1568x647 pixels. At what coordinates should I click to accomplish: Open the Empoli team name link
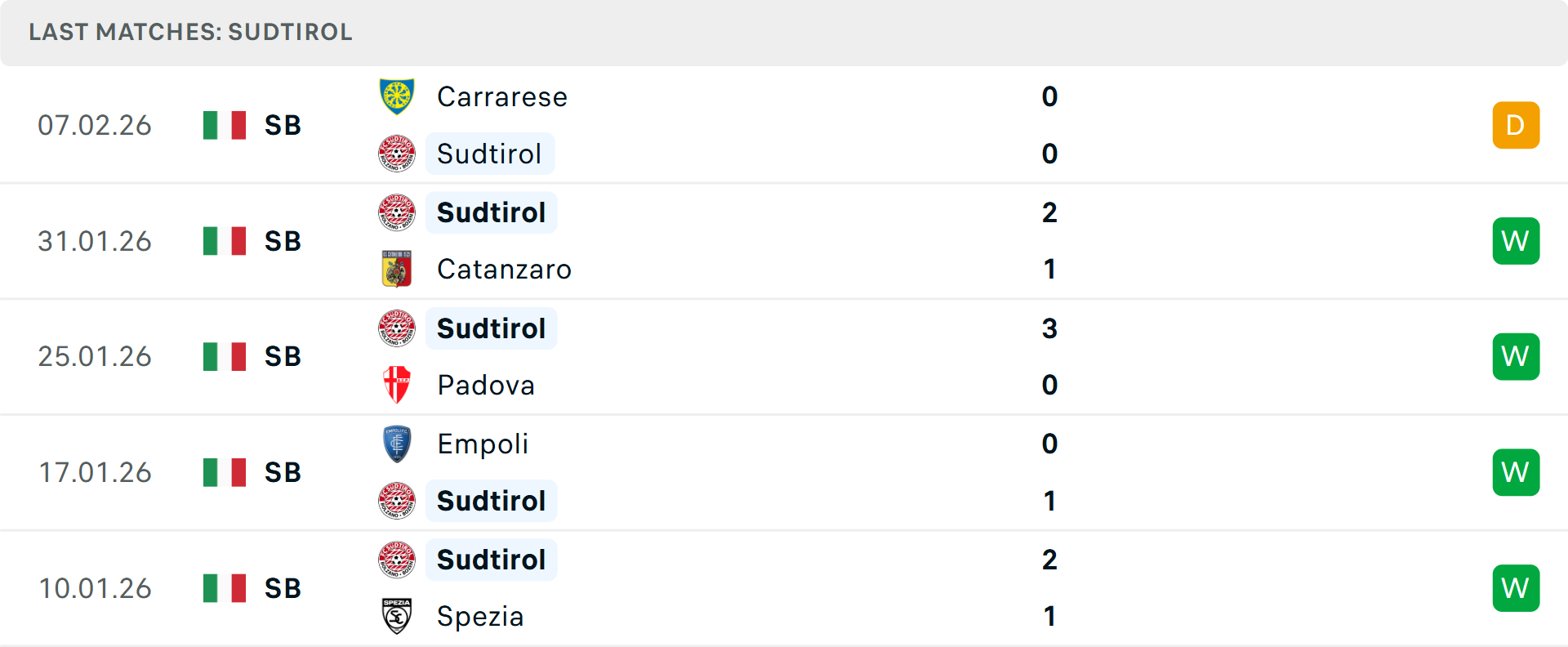point(483,444)
